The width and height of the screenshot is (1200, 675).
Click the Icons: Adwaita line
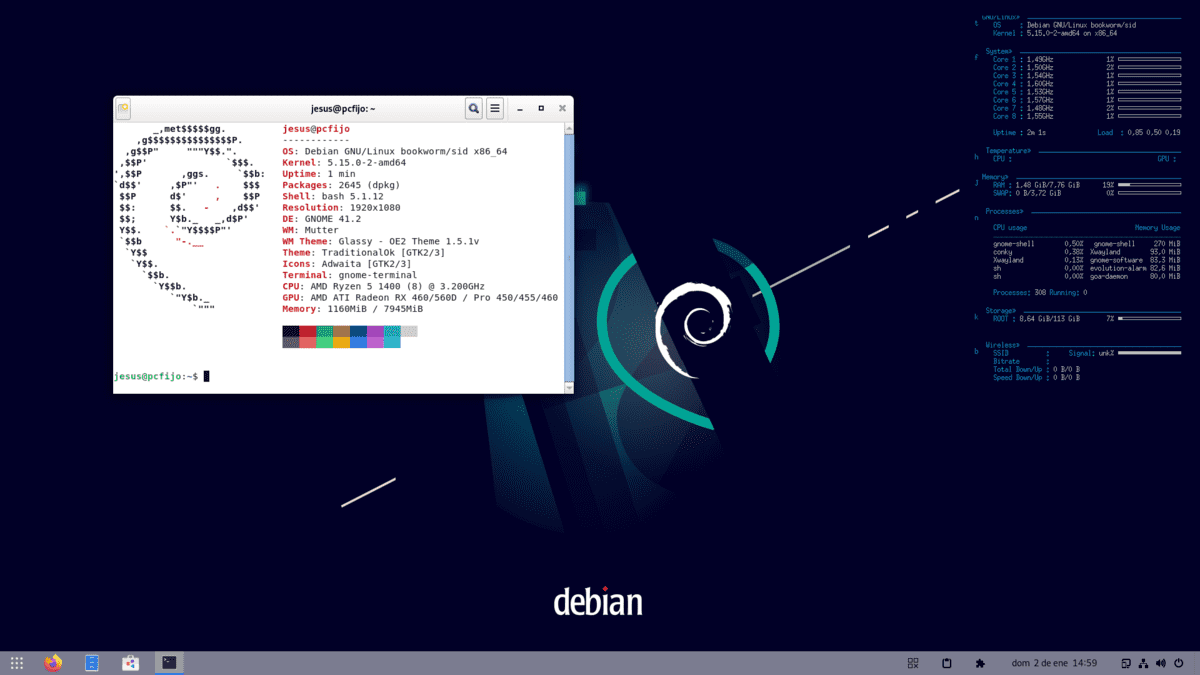[x=347, y=263]
